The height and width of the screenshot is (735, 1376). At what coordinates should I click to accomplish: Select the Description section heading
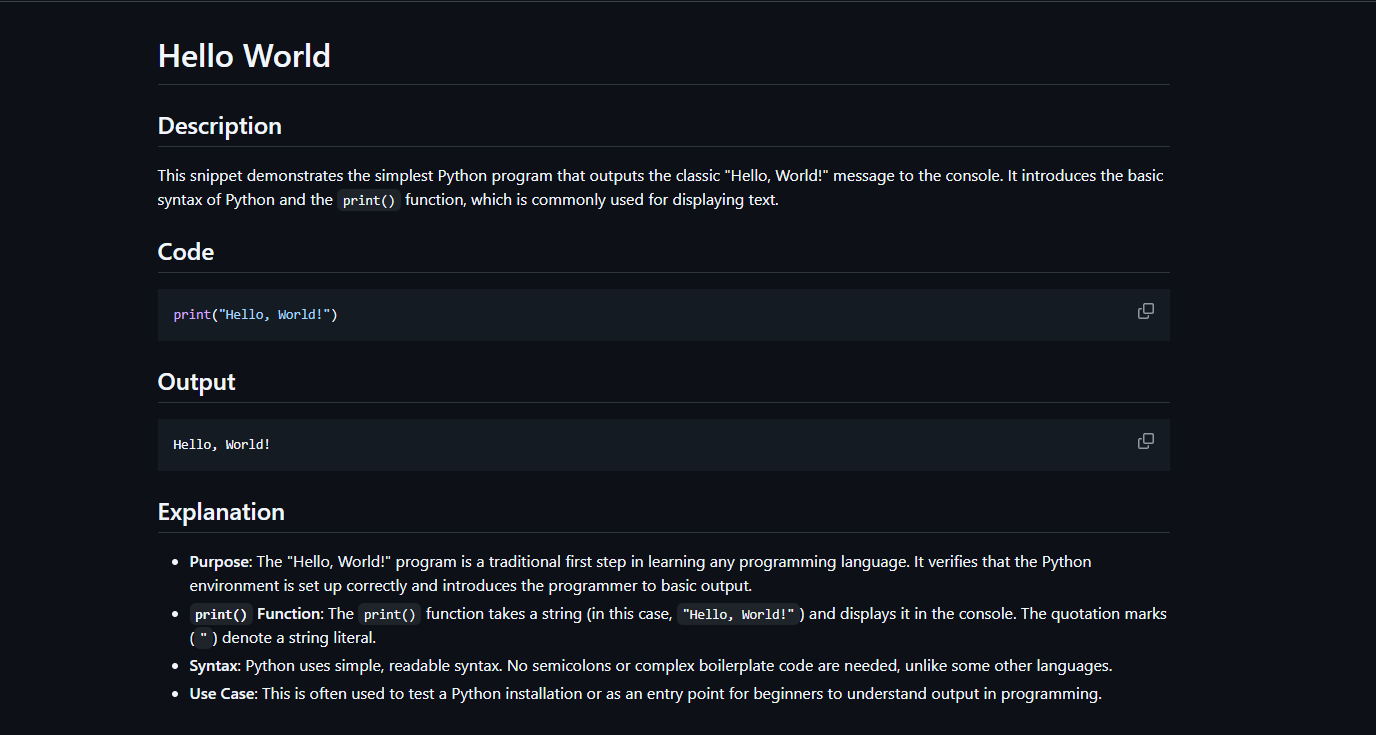(220, 126)
